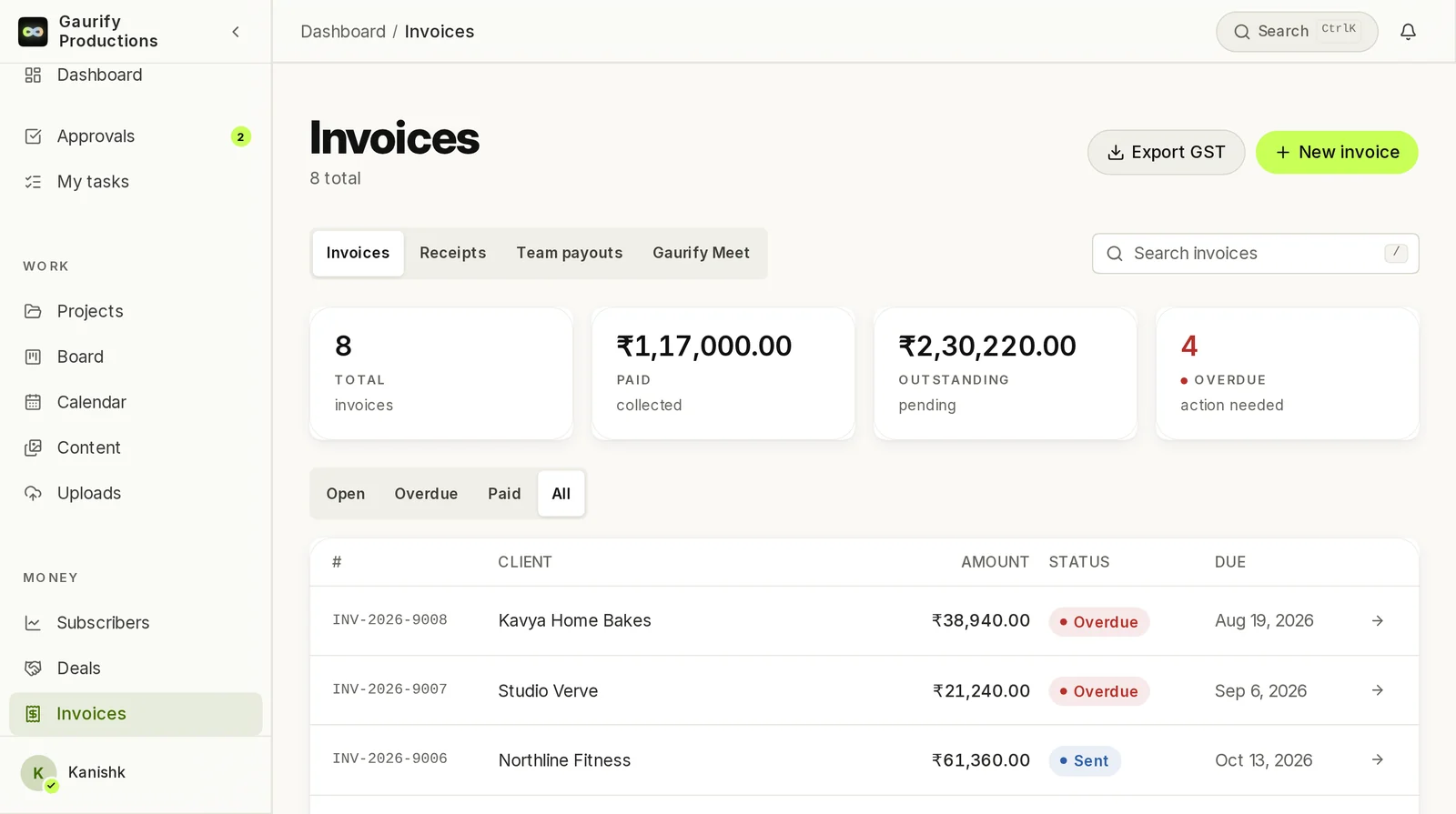Screen dimensions: 1456x814
Task: Open Kanishk's profile avatar
Action: tap(39, 773)
